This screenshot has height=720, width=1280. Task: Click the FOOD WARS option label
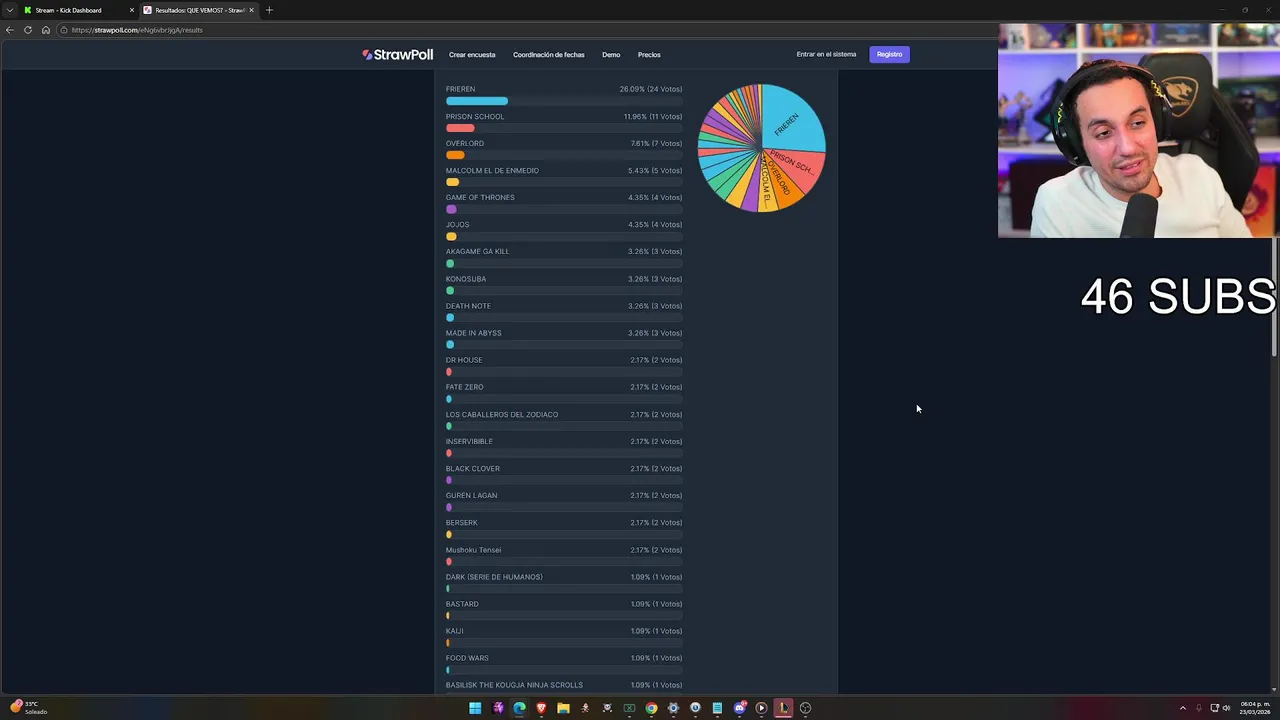point(467,658)
